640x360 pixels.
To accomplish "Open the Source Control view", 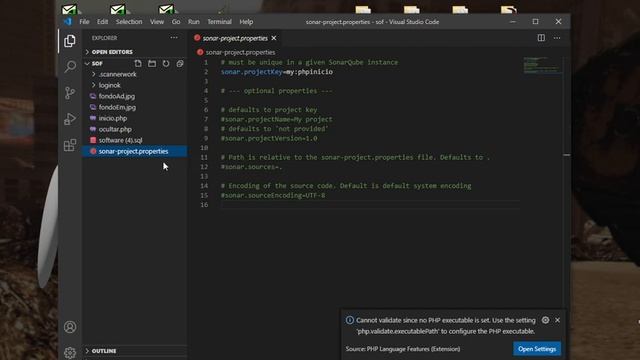I will click(x=70, y=93).
